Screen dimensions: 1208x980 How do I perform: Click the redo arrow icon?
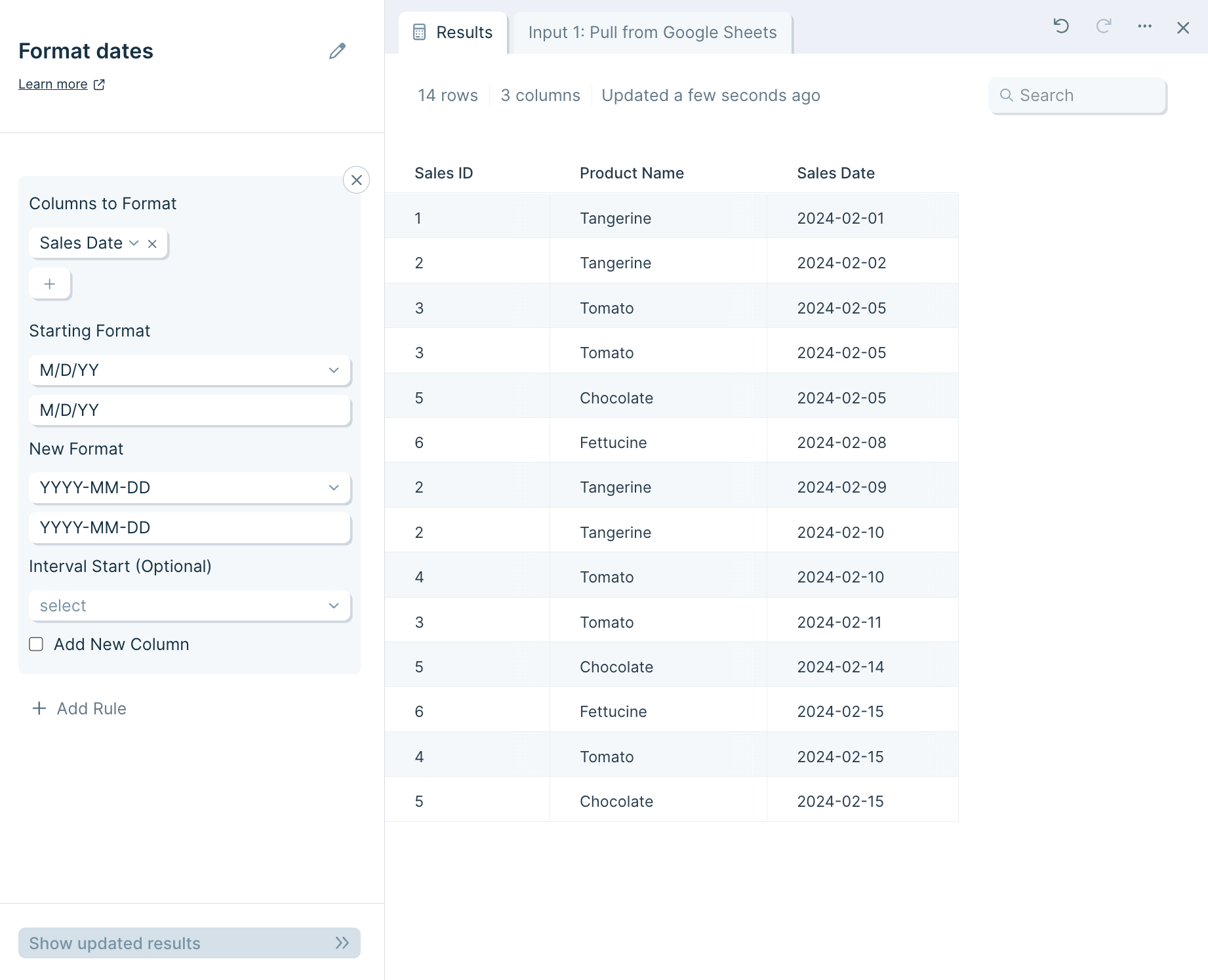pyautogui.click(x=1104, y=26)
